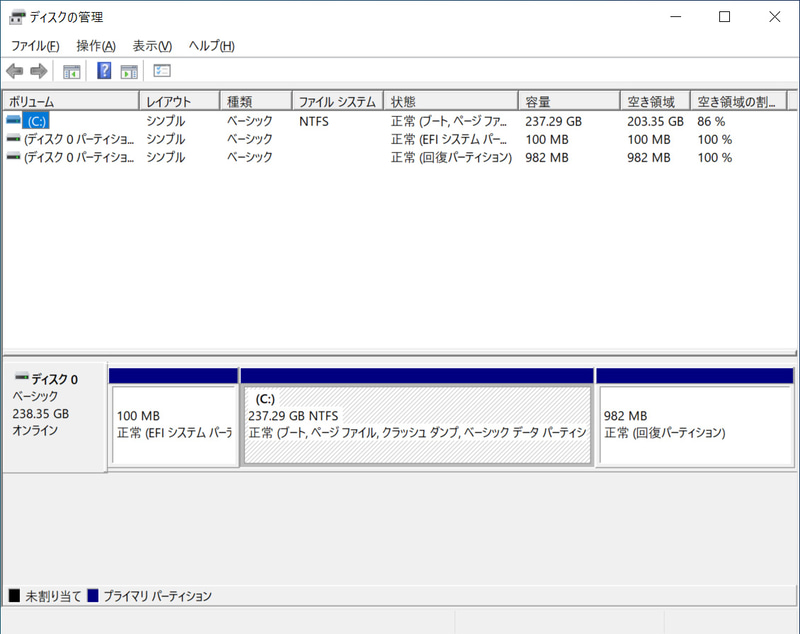Click the 未割り当て legend label

tap(53, 596)
